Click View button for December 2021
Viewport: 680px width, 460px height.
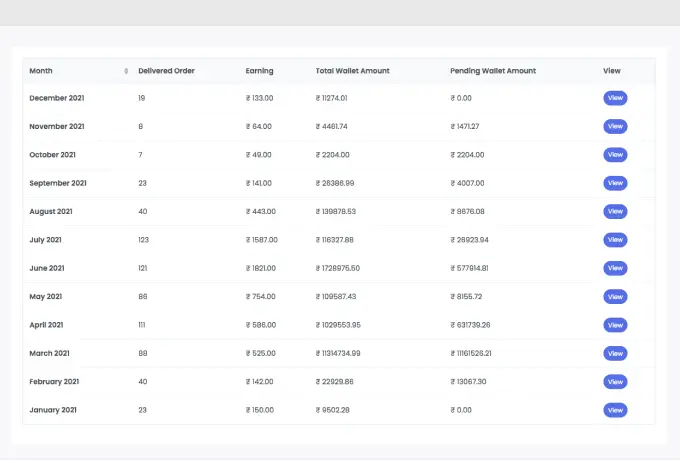tap(615, 98)
